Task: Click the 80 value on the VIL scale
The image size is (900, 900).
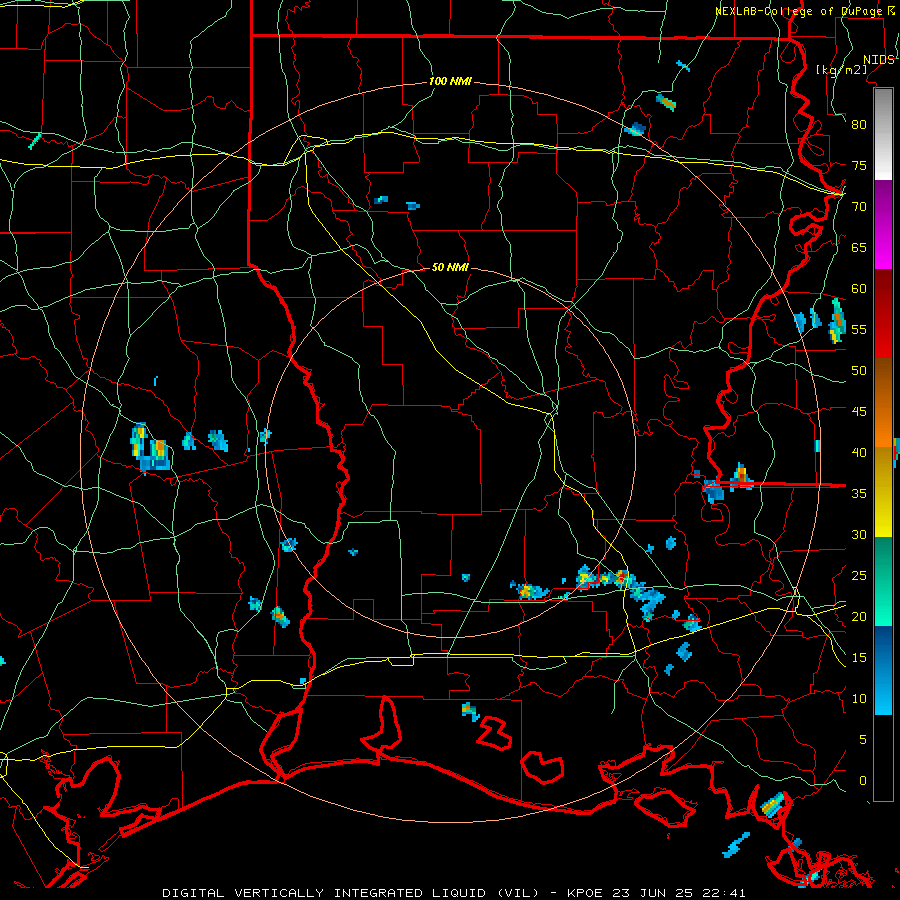Action: (859, 125)
